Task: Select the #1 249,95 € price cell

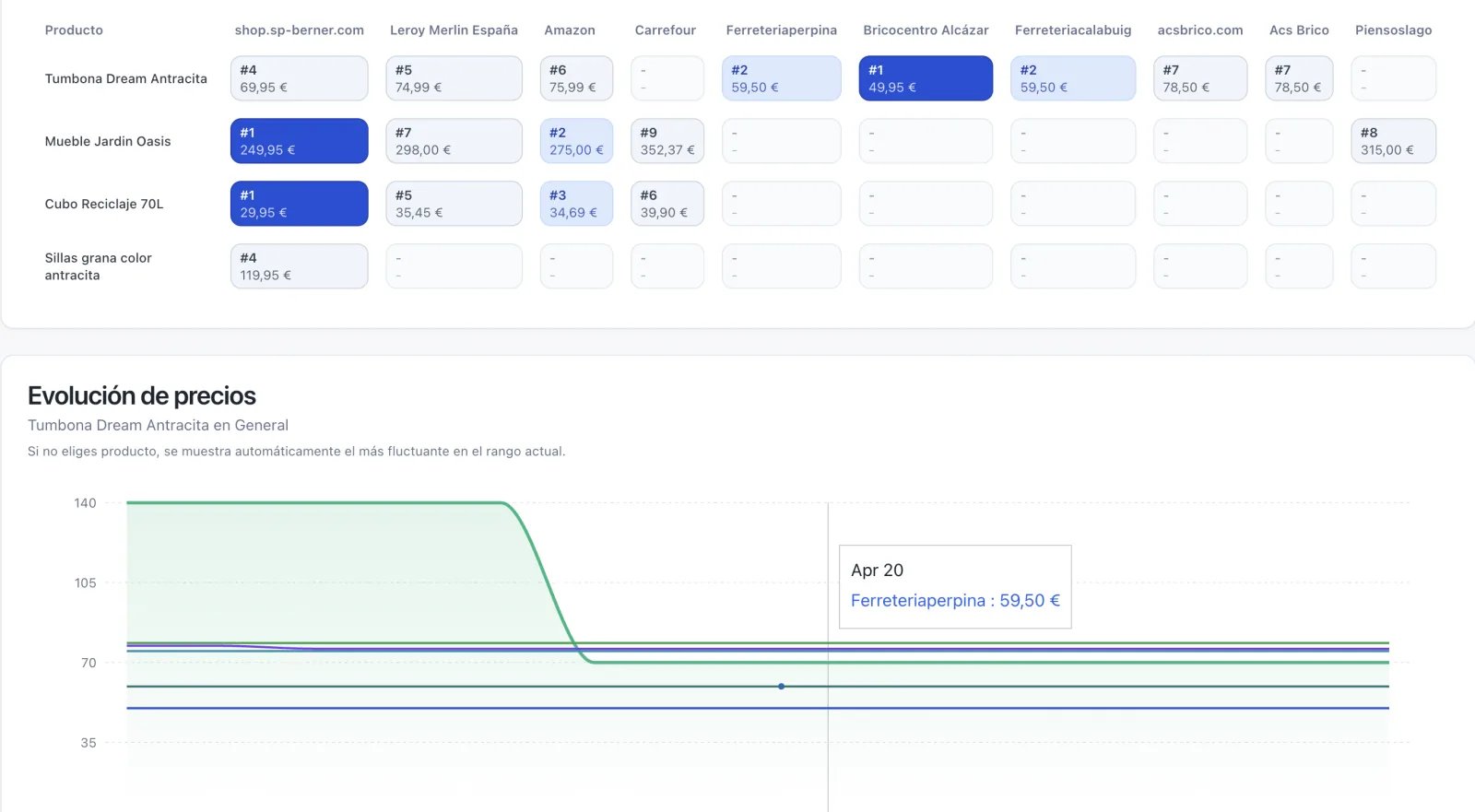Action: pos(300,141)
